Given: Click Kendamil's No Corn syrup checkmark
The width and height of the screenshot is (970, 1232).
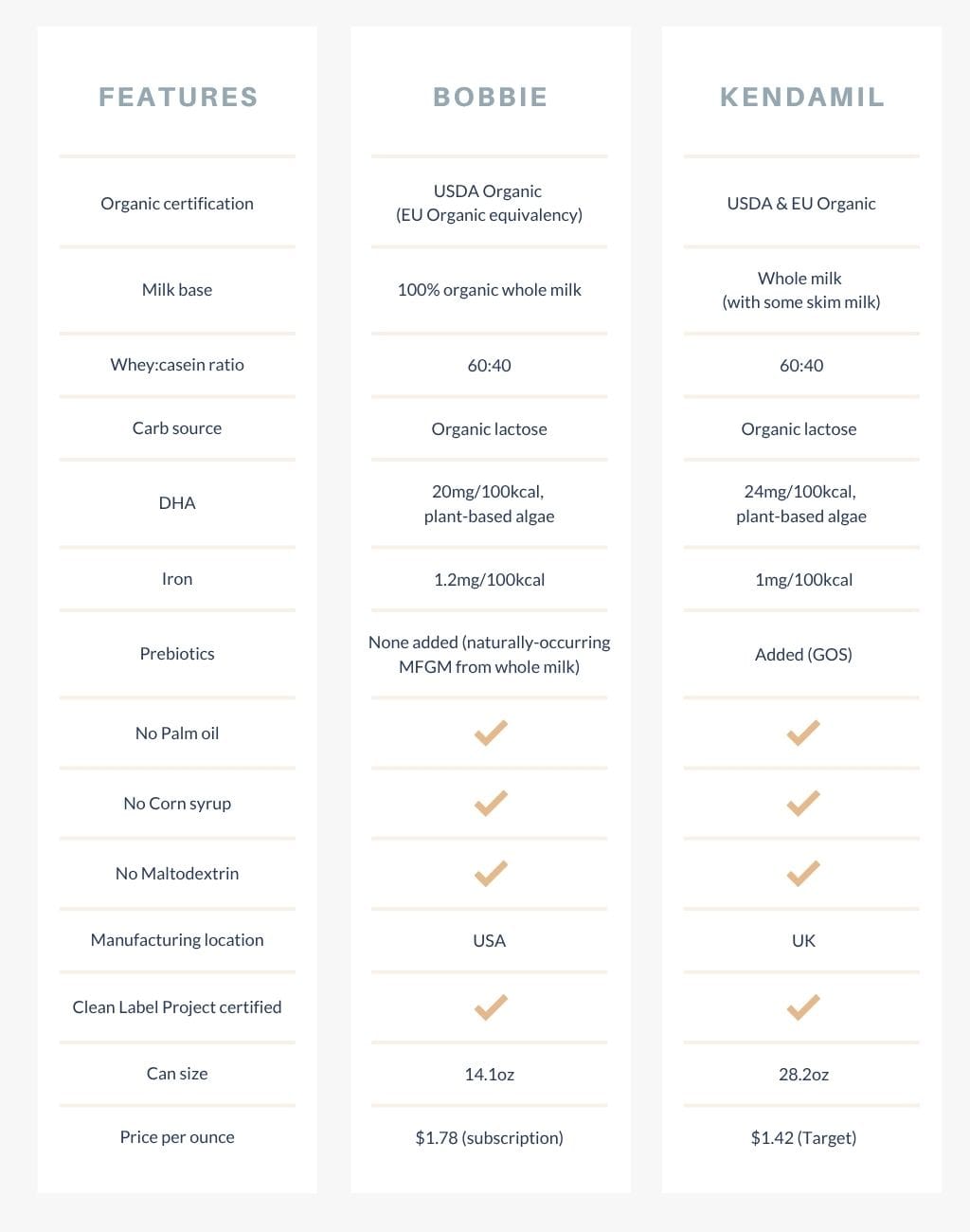Looking at the screenshot, I should pos(803,803).
